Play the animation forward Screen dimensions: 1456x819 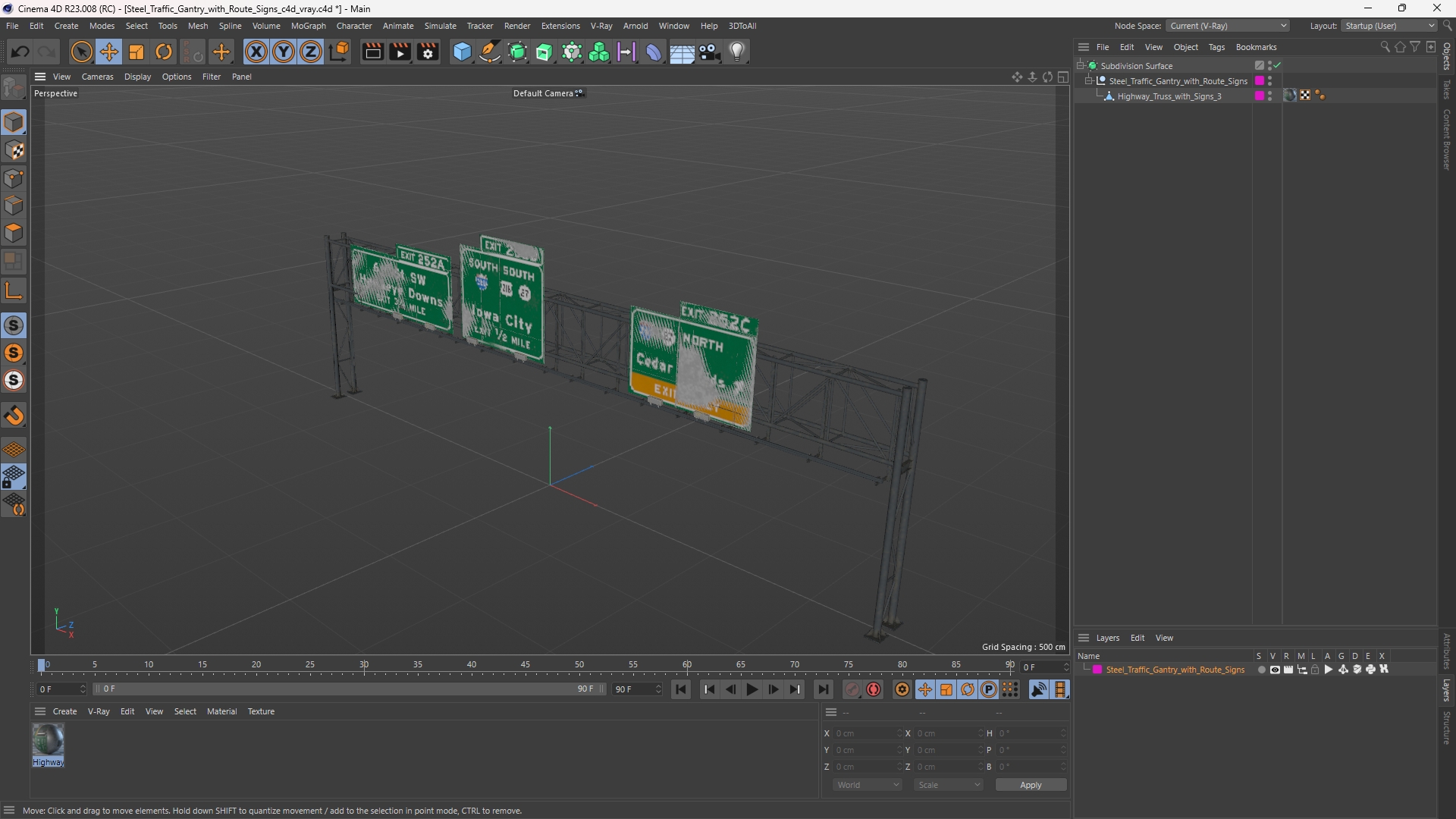tap(752, 689)
